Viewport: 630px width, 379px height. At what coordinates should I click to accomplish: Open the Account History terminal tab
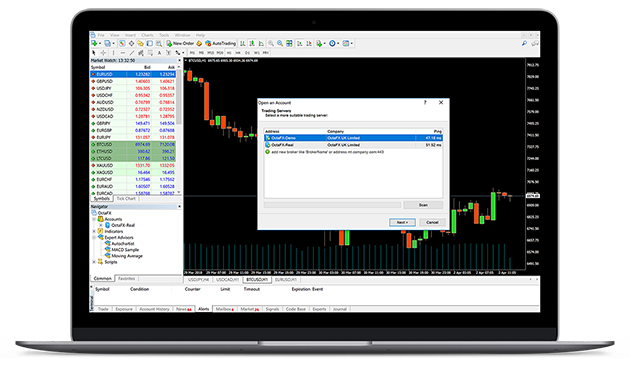pyautogui.click(x=154, y=309)
